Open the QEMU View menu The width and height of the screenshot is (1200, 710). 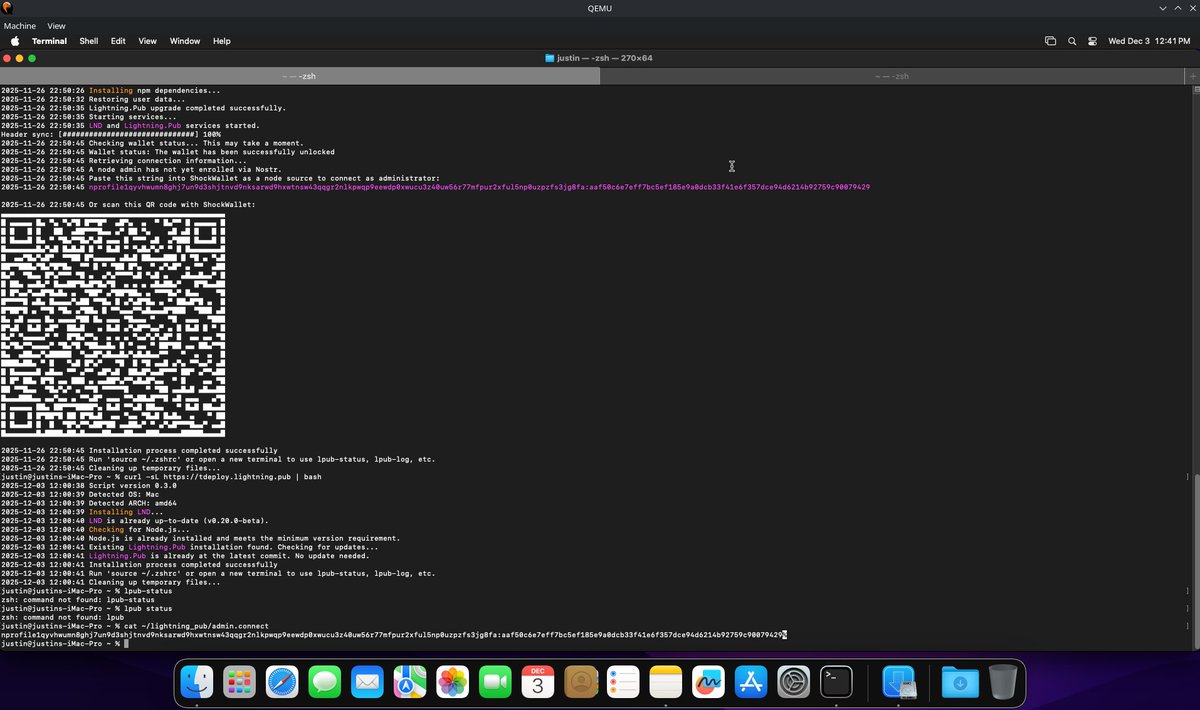tap(57, 25)
